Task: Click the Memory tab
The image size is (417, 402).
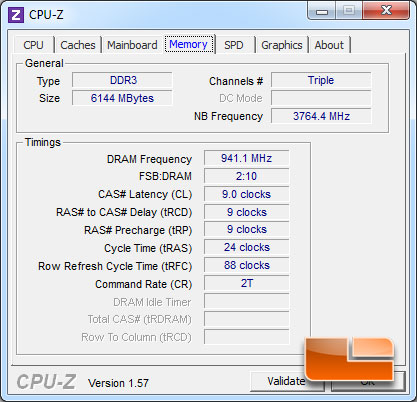Action: (x=188, y=44)
